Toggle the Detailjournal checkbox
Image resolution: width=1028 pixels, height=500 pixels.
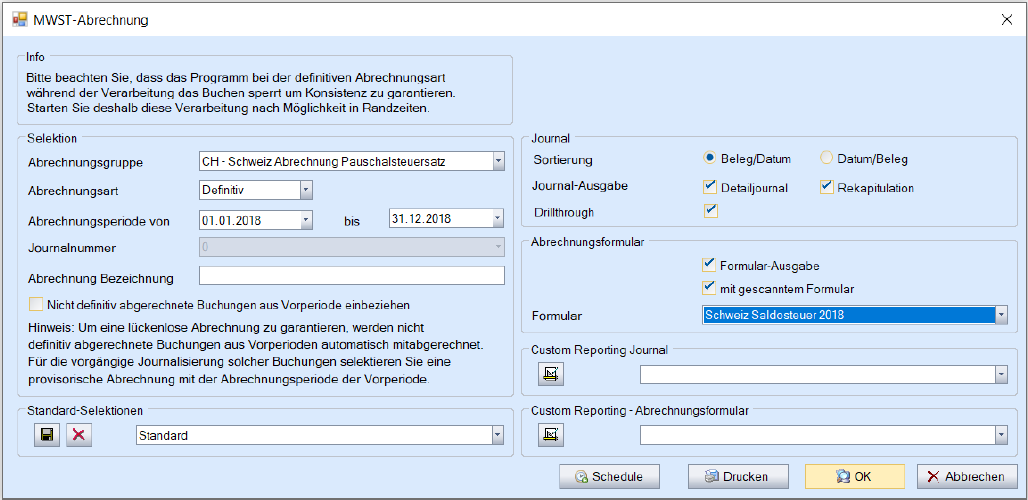(x=709, y=187)
